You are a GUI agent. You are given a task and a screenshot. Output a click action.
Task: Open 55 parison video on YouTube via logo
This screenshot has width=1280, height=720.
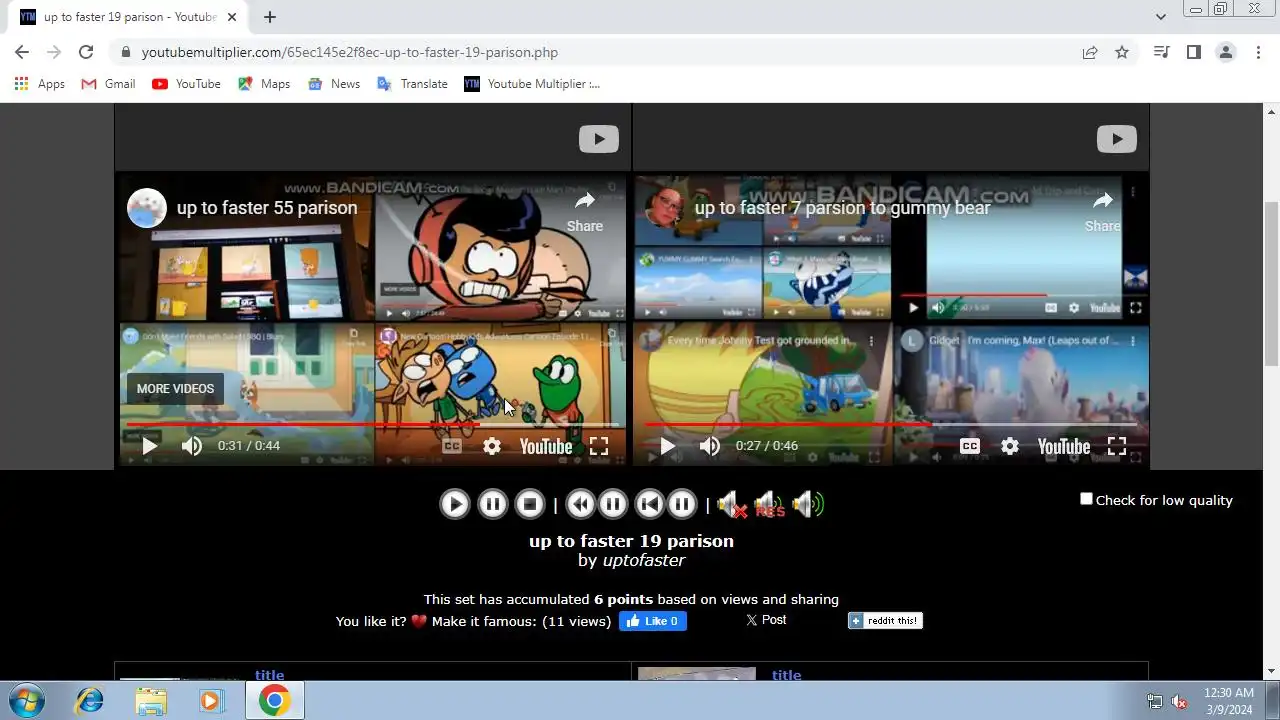tap(546, 446)
